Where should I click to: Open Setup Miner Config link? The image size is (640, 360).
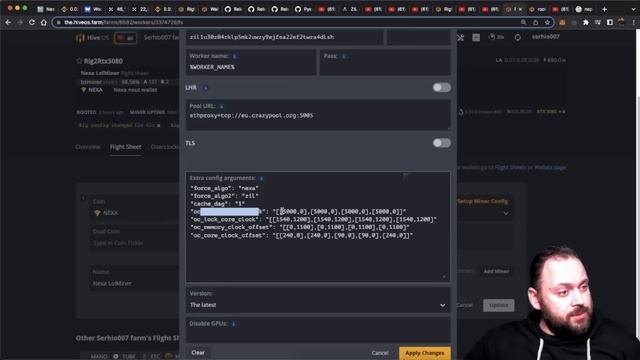(482, 201)
